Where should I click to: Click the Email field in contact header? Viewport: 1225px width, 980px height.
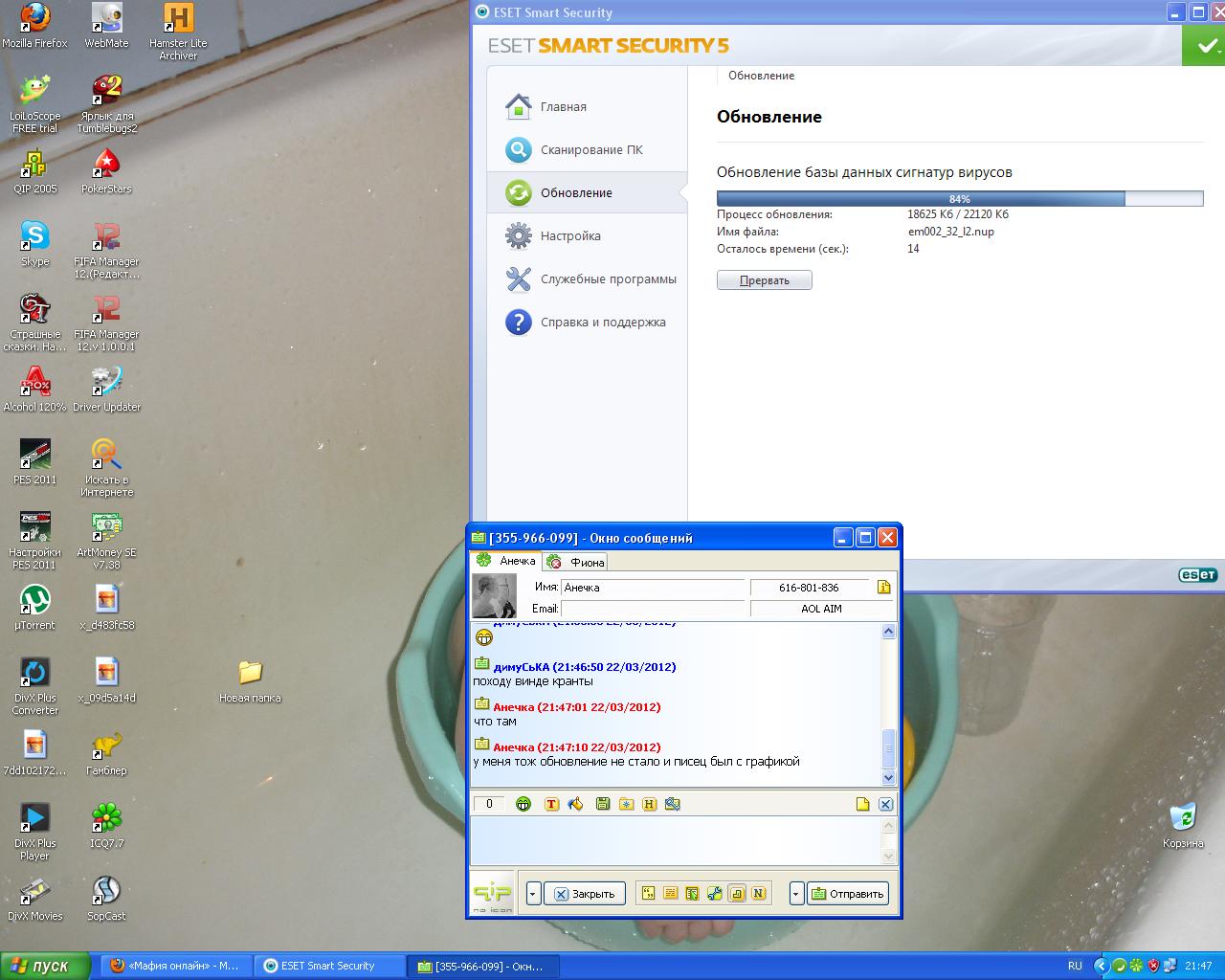tap(653, 609)
